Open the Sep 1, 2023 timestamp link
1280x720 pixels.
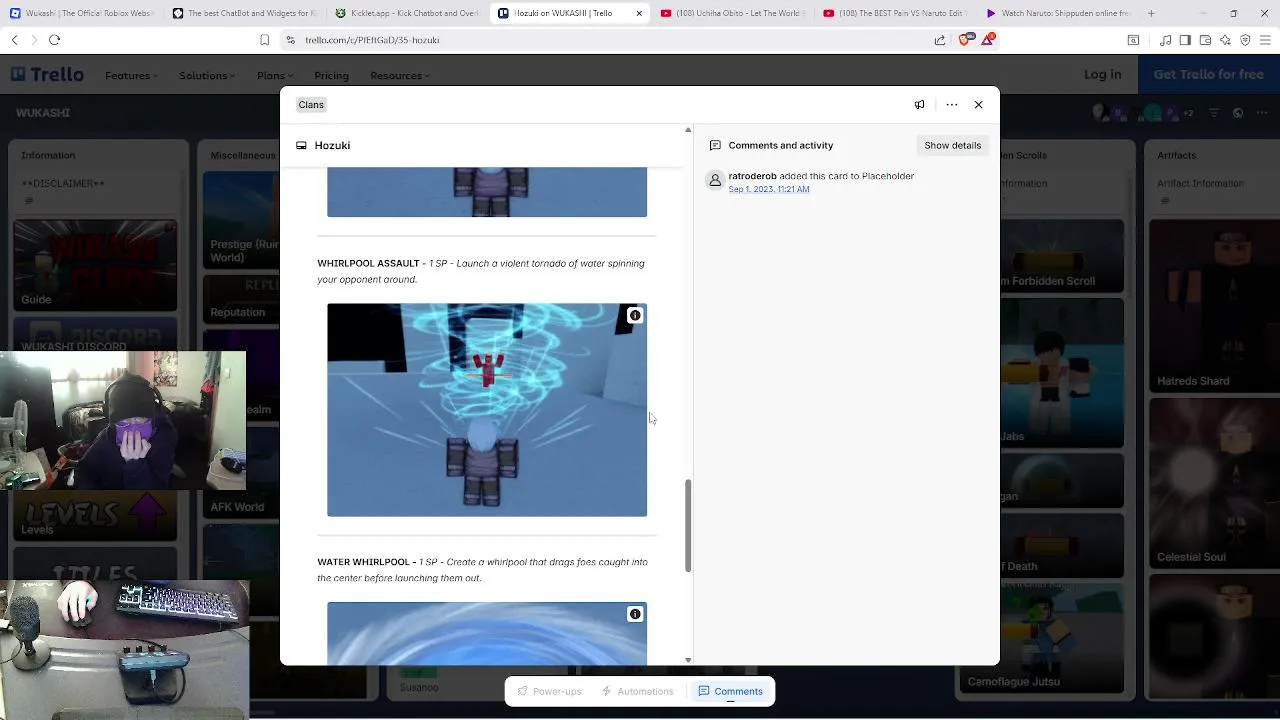(769, 189)
